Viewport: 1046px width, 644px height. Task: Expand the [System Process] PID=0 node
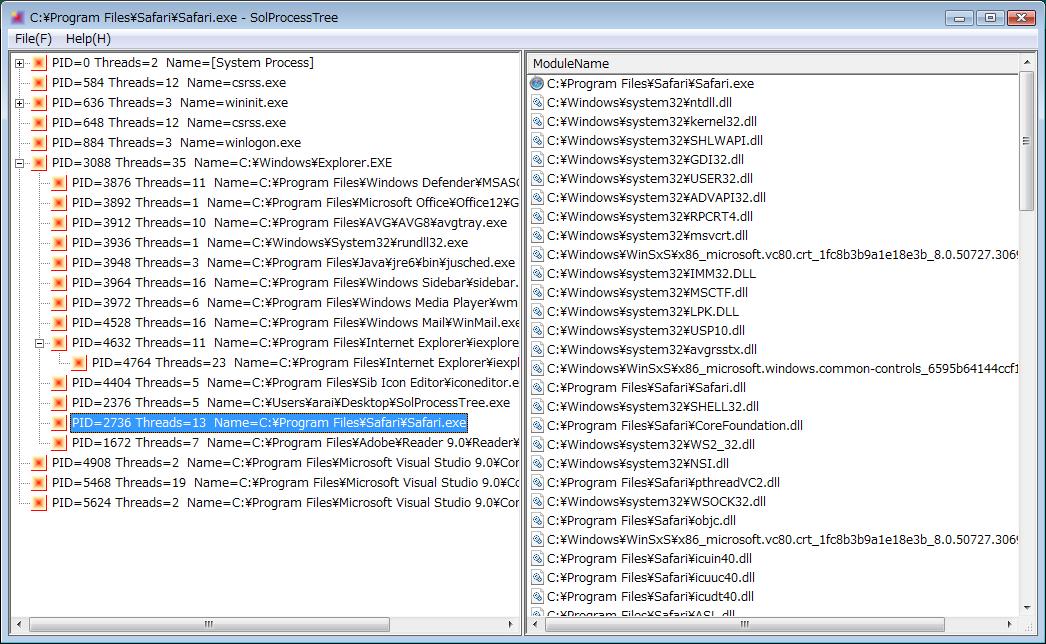point(19,63)
